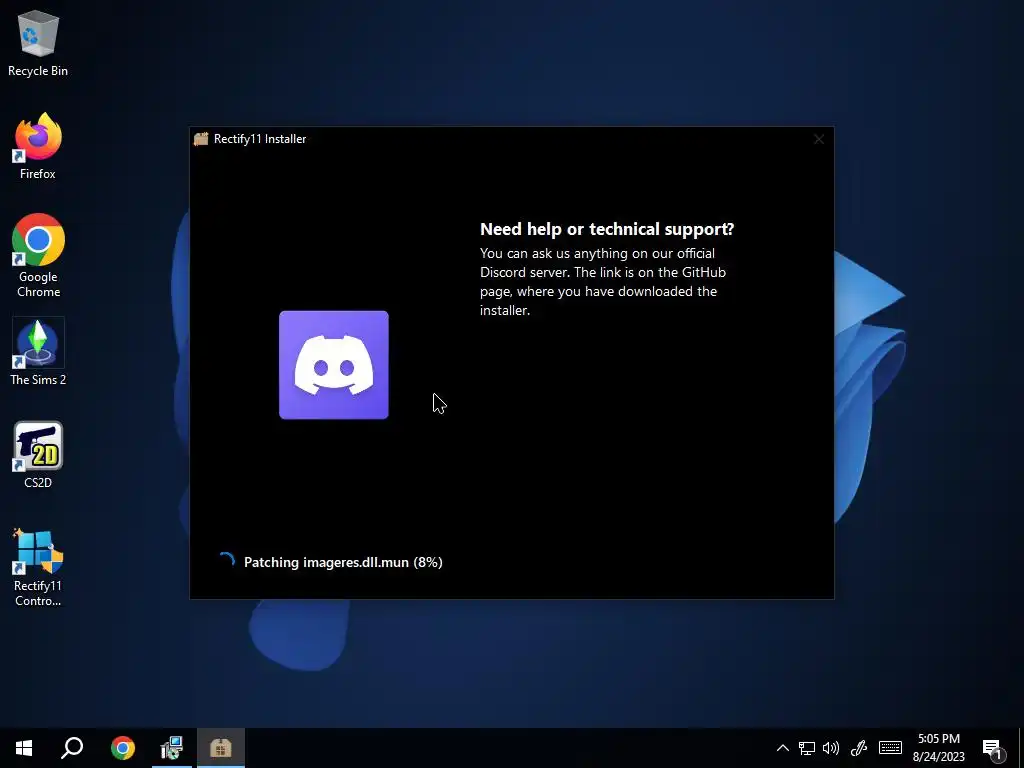
Task: Select the Google Chrome desktop shortcut
Action: point(38,256)
